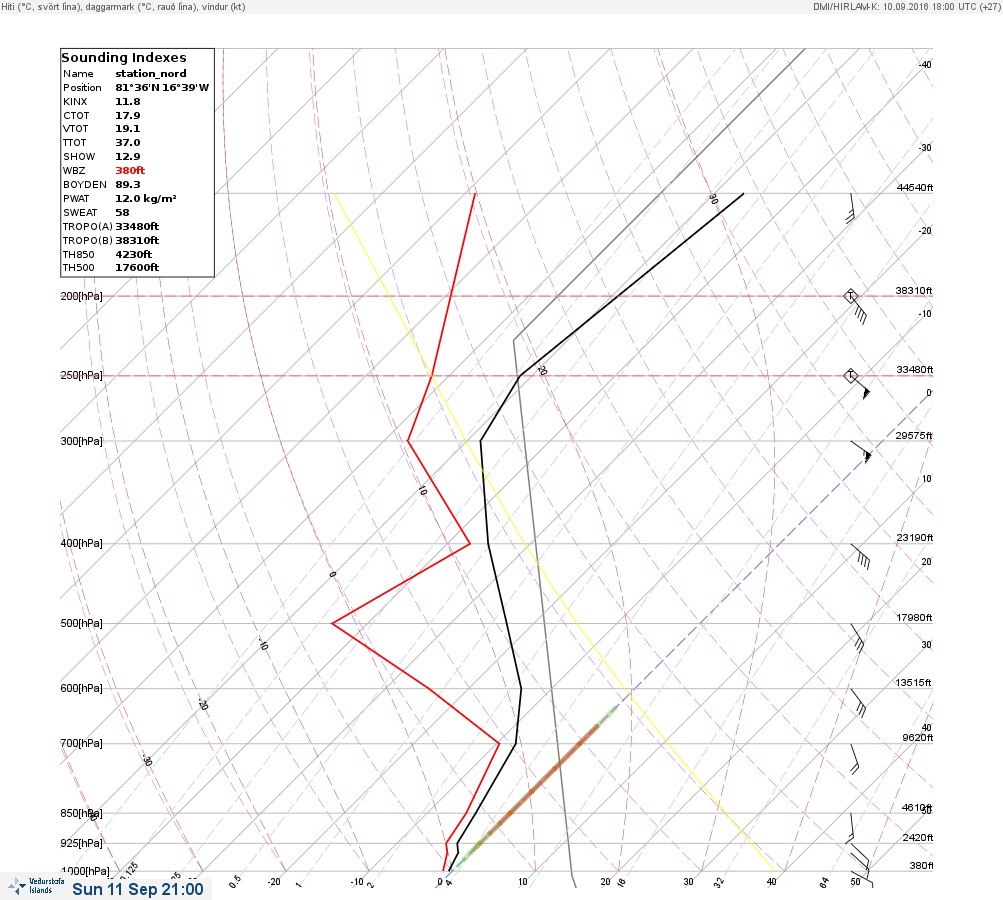Click the Vedurstofa Islands logo
1003x900 pixels.
click(x=36, y=886)
